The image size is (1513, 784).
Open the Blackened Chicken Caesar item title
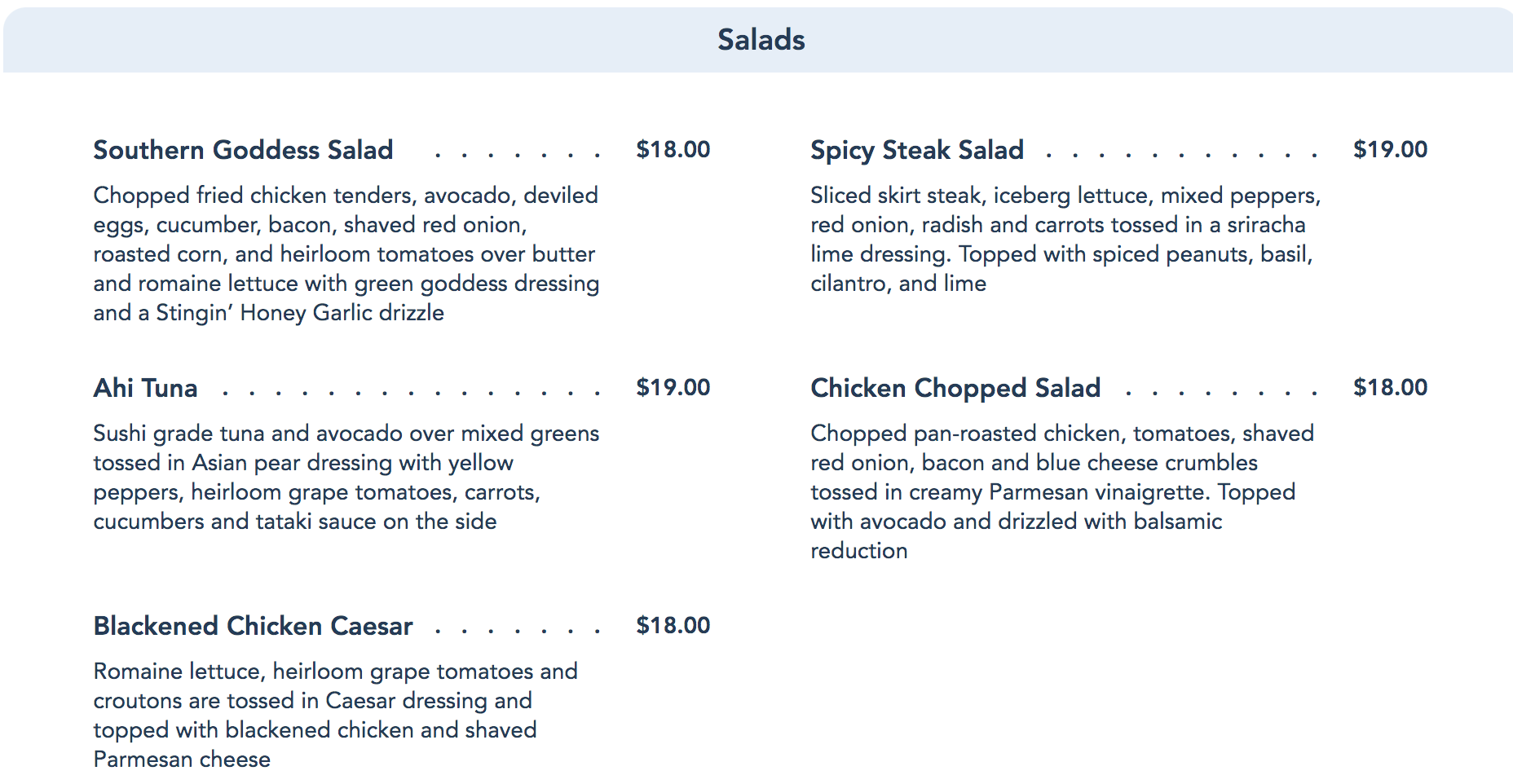click(x=253, y=626)
